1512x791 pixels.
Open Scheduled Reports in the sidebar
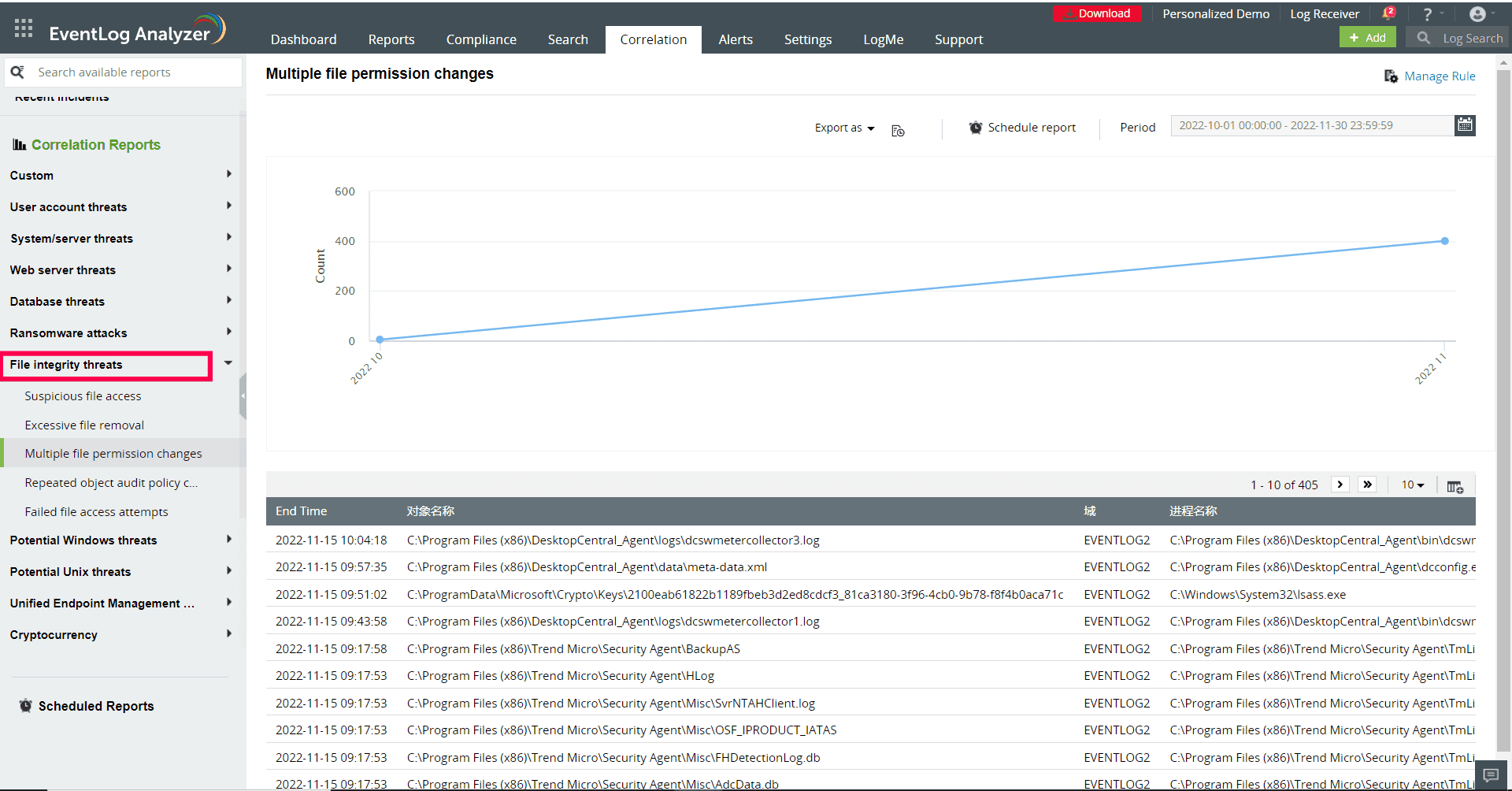pos(96,706)
